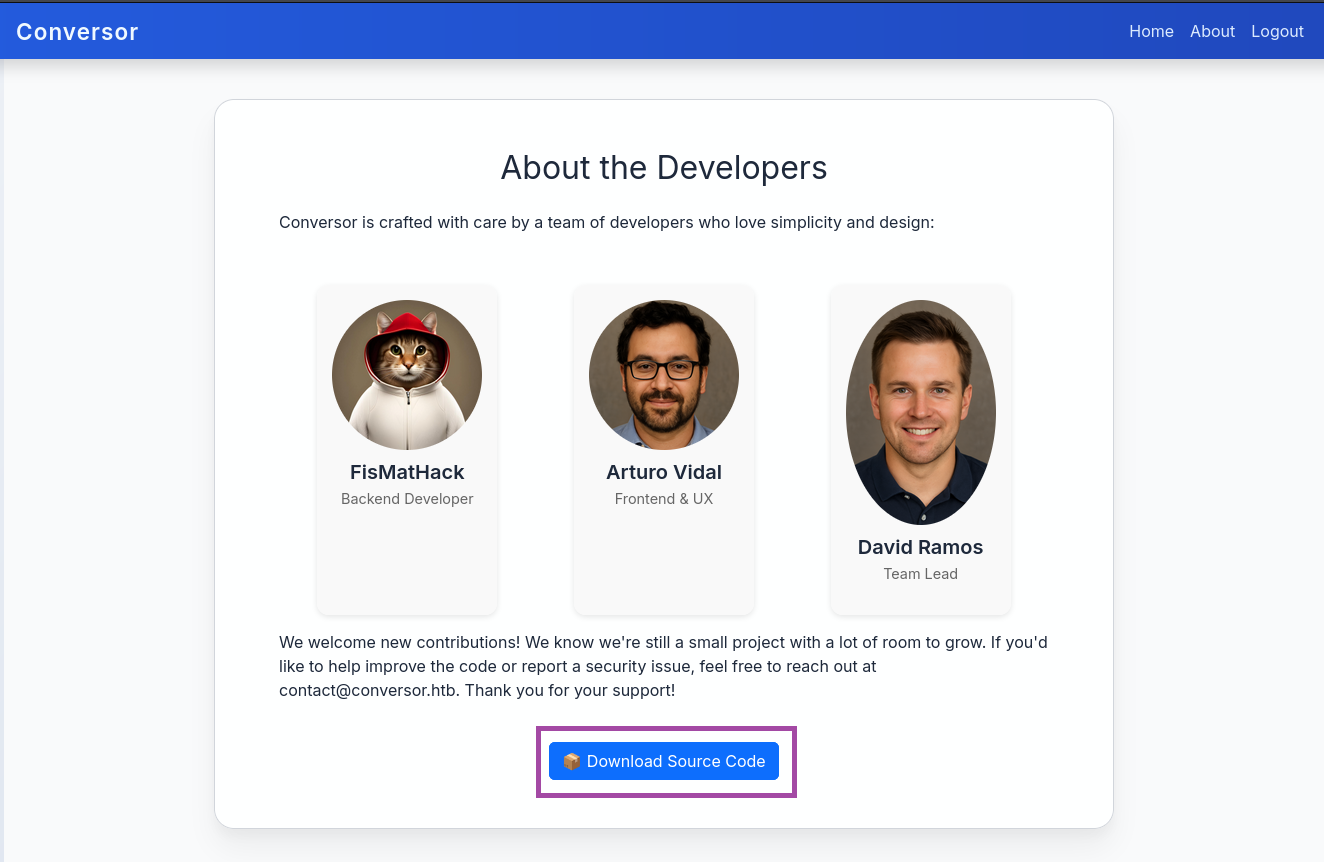
Task: Click David Ramos's oval portrait photo
Action: [921, 412]
